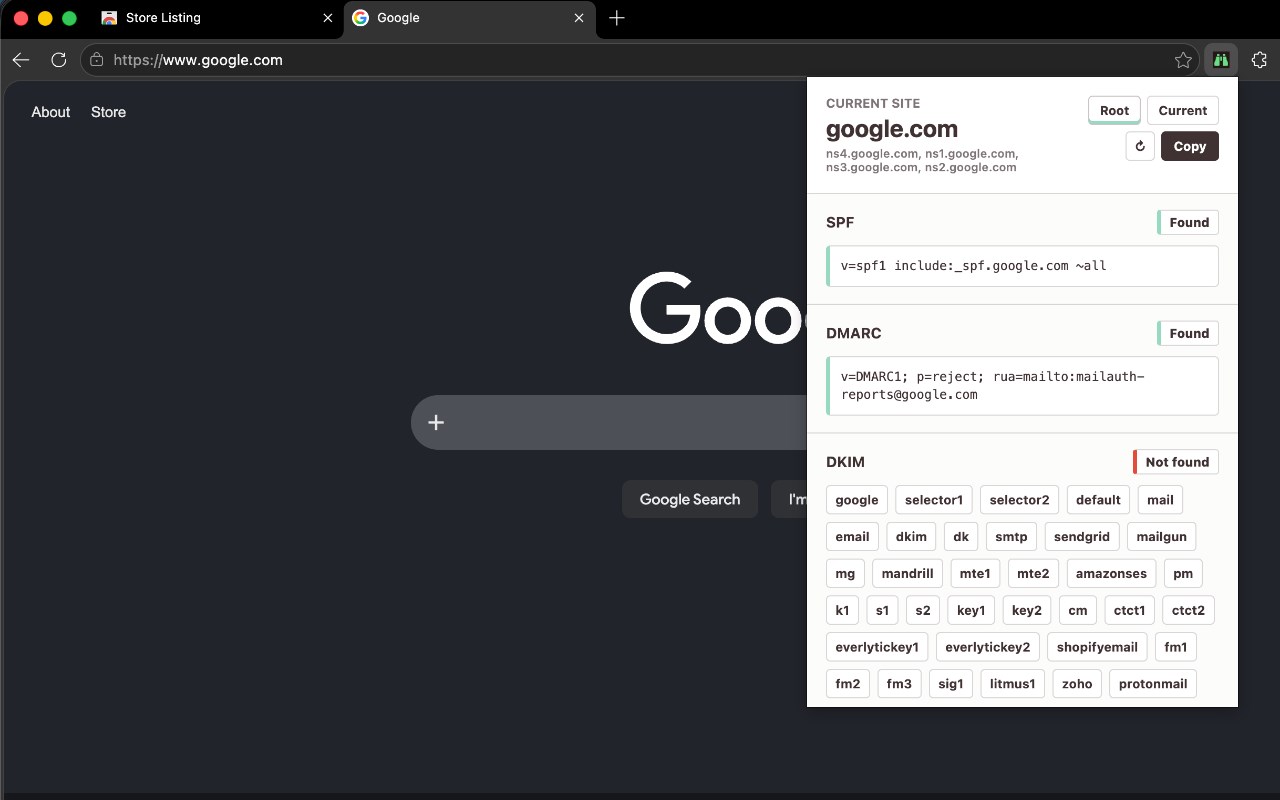Select the litmus1 selector chip
Screen dimensions: 1280x800
pos(1013,684)
